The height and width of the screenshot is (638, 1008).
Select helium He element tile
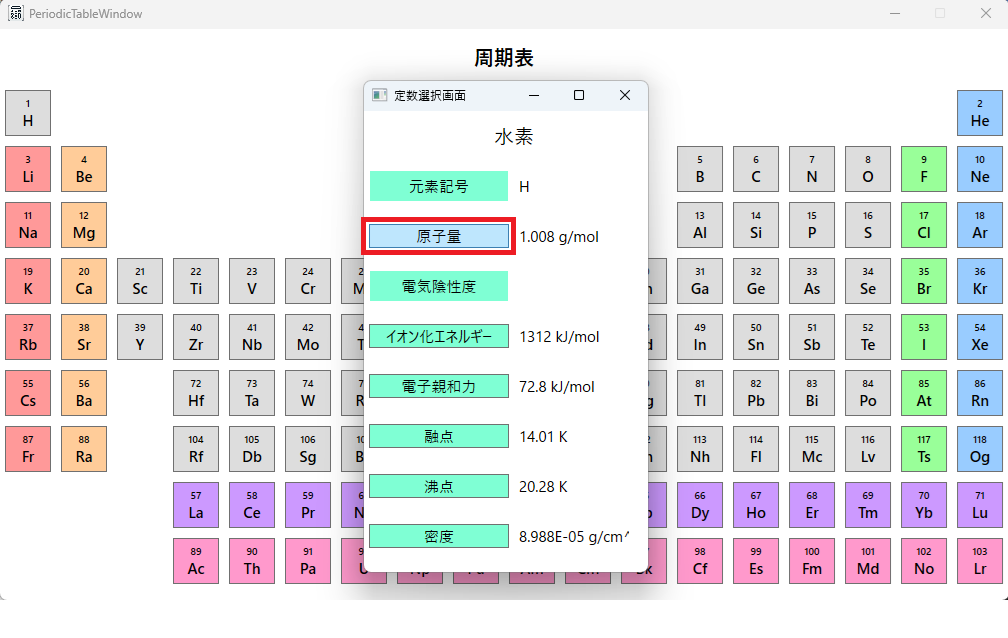click(x=980, y=113)
